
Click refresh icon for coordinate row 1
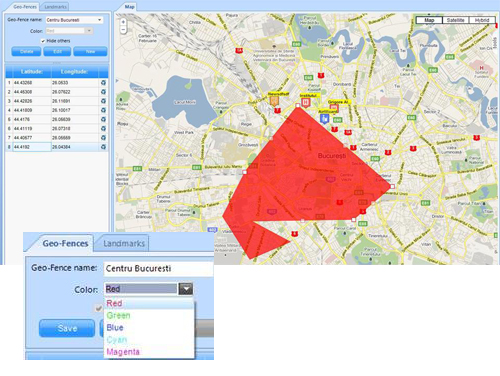pyautogui.click(x=103, y=82)
